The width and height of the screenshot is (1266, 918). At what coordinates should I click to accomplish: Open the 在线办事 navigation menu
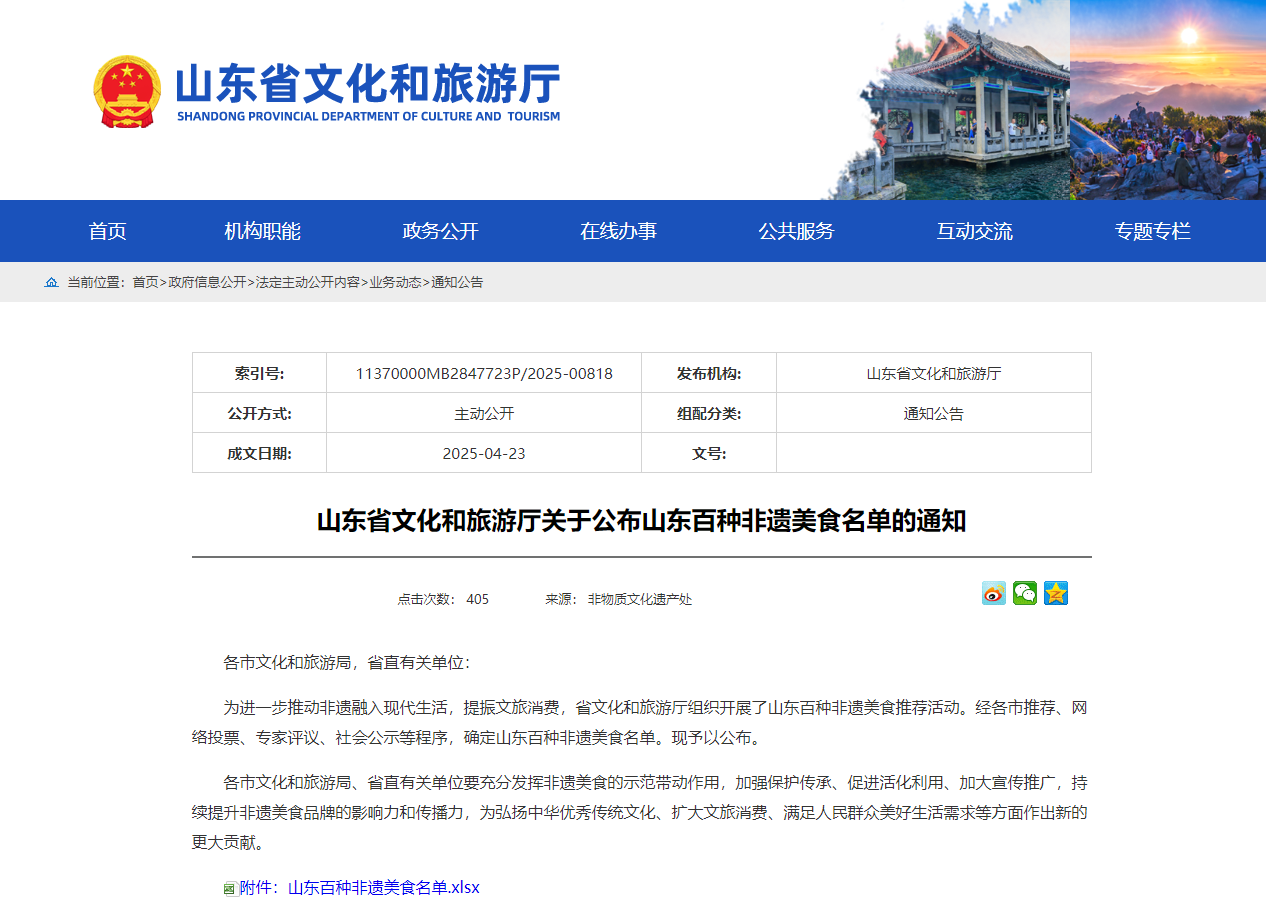619,231
